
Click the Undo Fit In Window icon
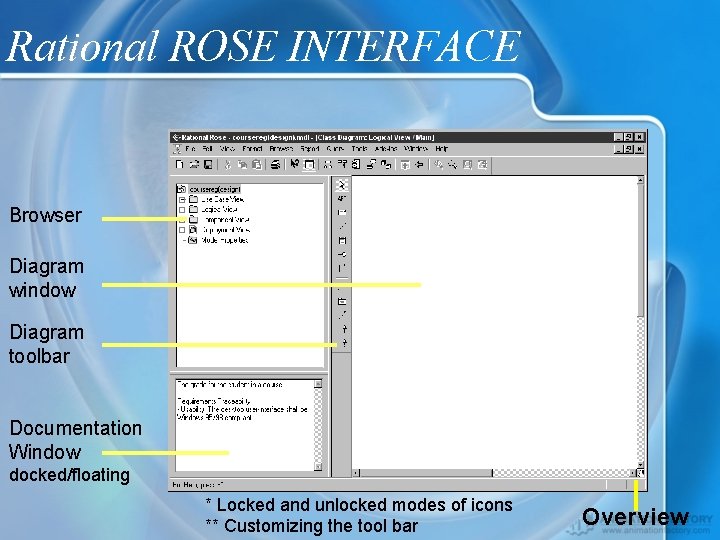(482, 164)
